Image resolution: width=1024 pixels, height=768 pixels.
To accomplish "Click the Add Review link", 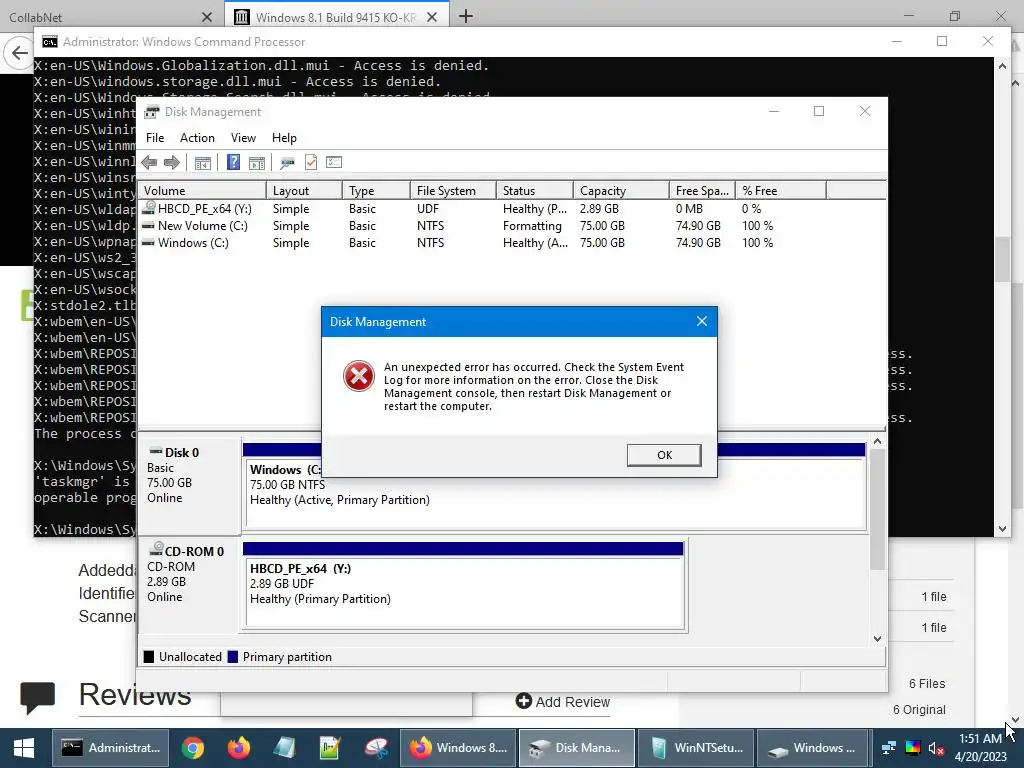I will pyautogui.click(x=563, y=702).
